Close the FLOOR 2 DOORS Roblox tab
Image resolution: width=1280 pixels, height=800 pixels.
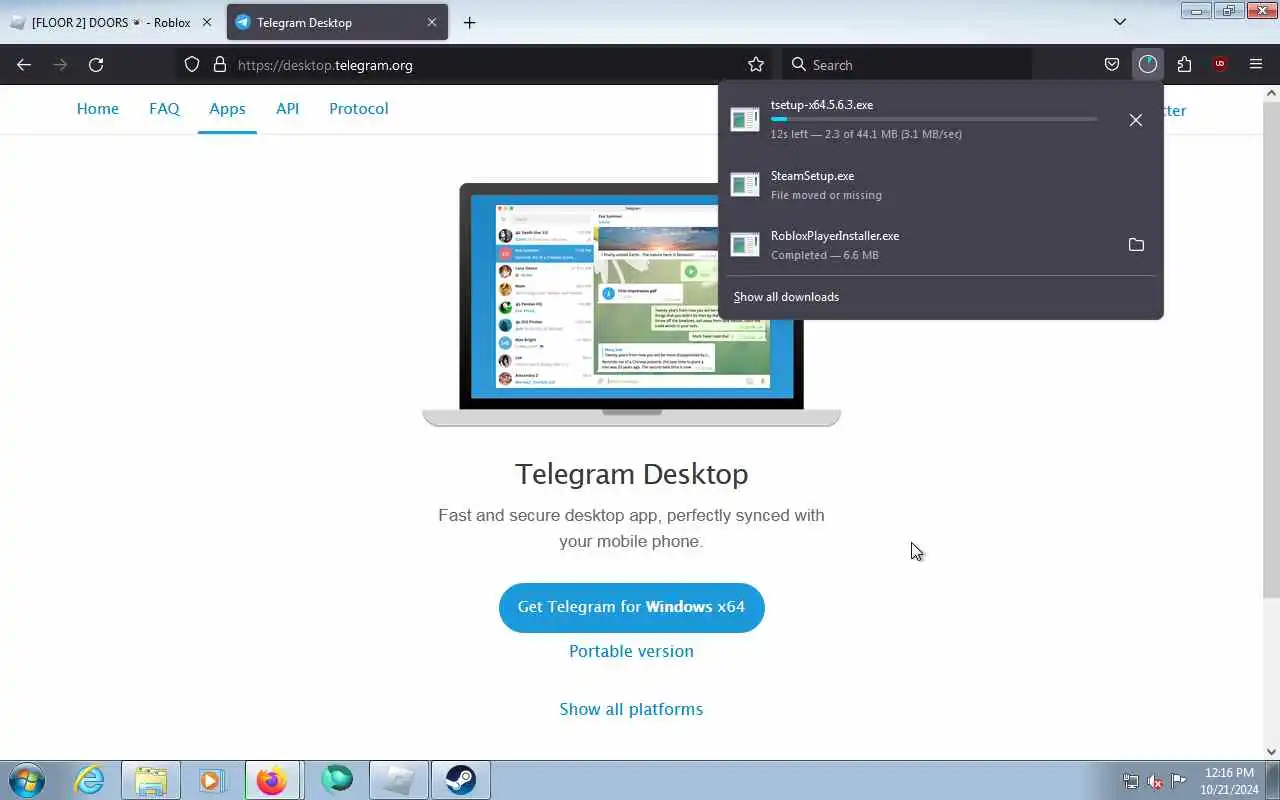(x=208, y=22)
